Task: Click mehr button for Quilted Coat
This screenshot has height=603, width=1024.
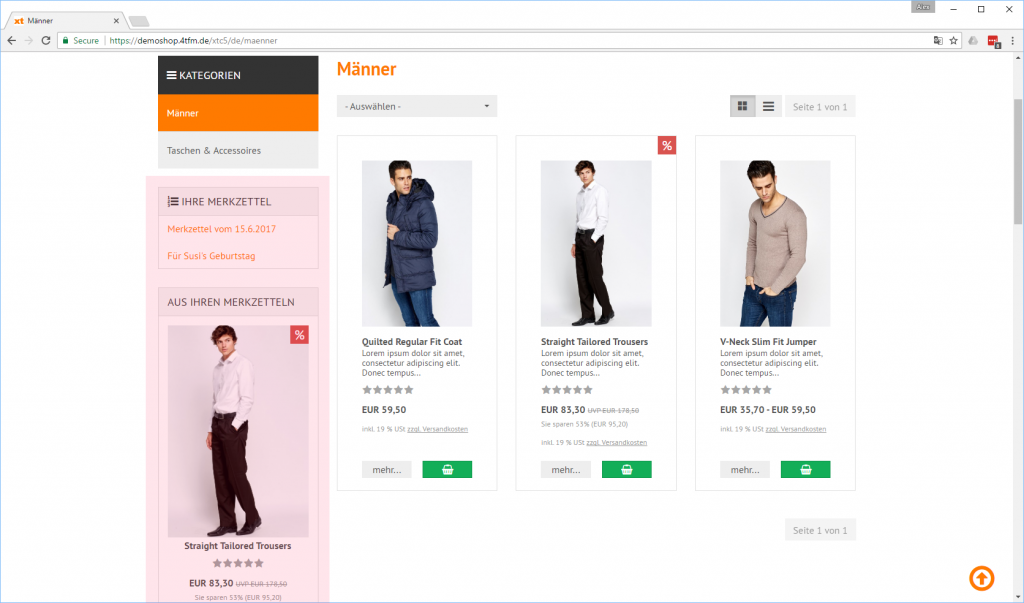Action: click(x=387, y=470)
